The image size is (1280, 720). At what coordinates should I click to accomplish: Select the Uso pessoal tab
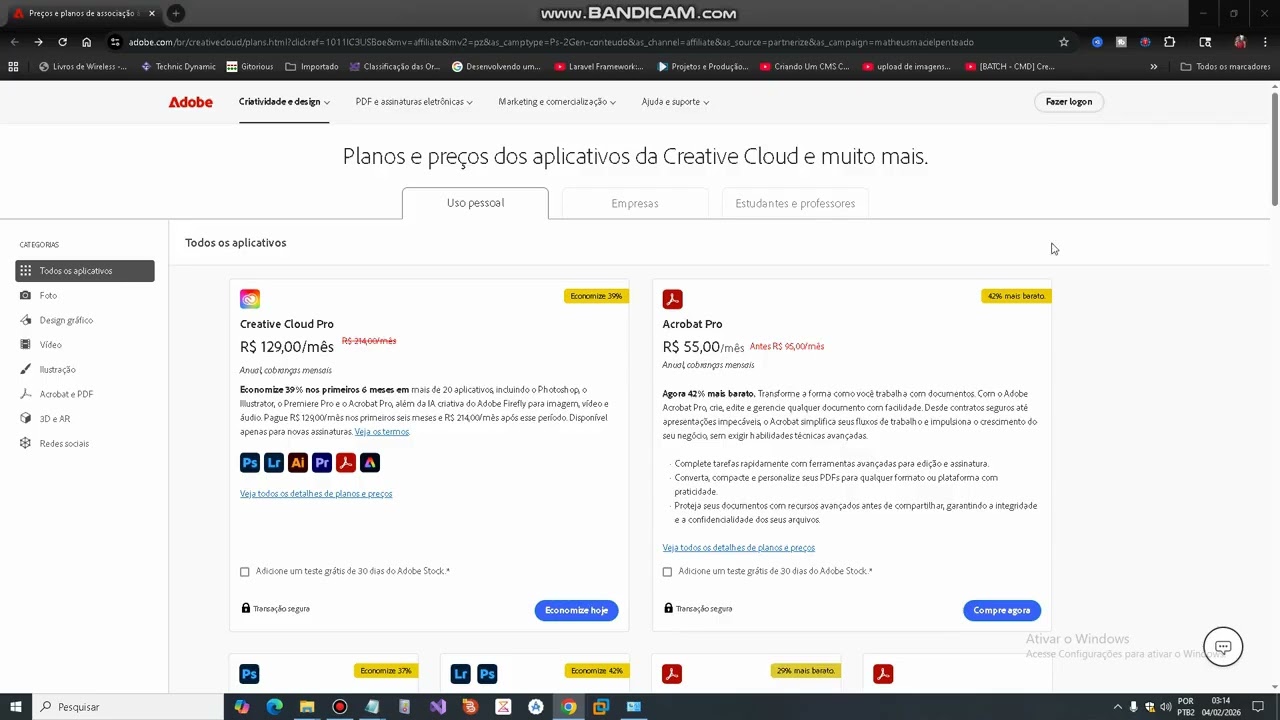point(475,203)
